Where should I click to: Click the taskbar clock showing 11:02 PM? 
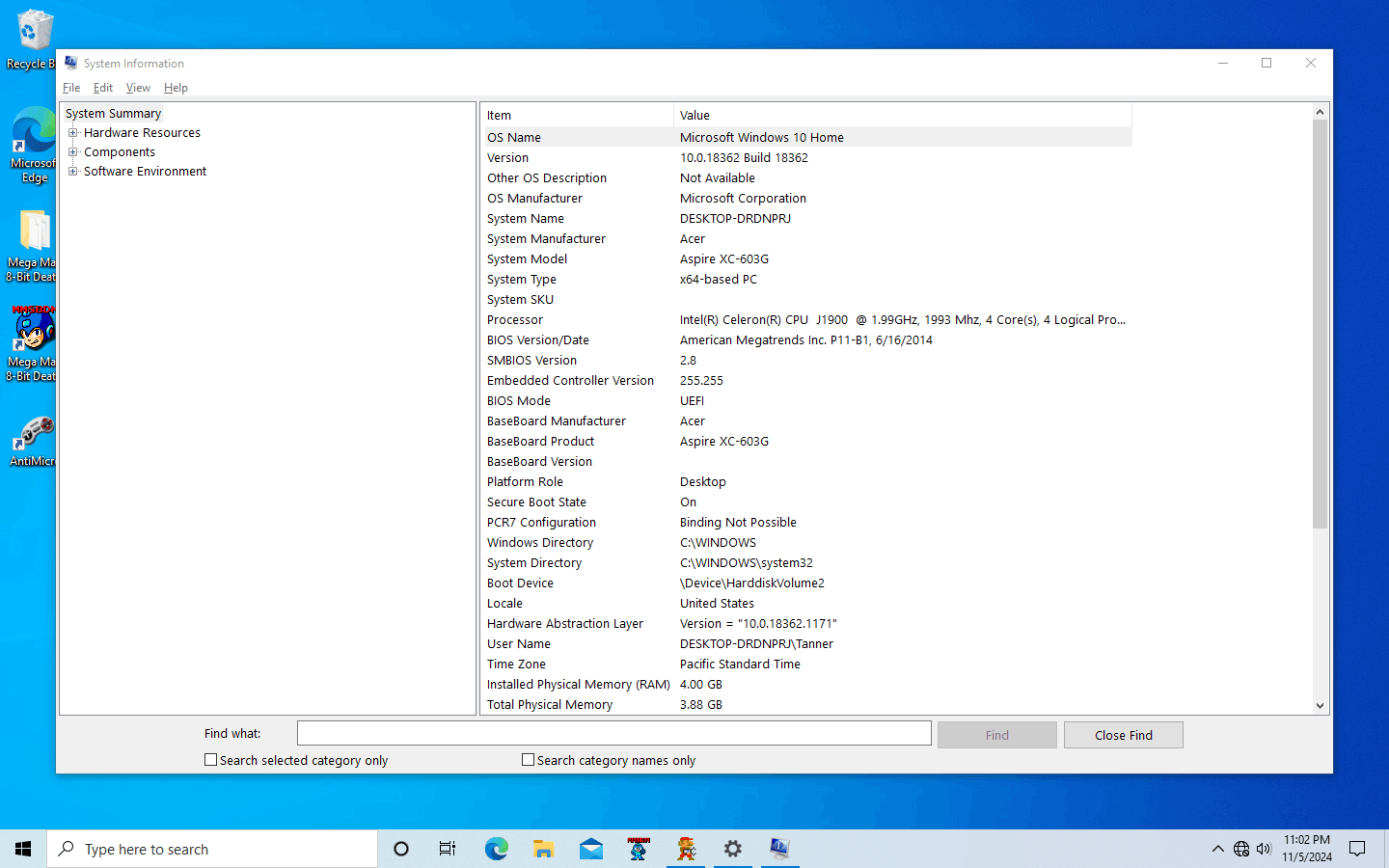pyautogui.click(x=1307, y=849)
